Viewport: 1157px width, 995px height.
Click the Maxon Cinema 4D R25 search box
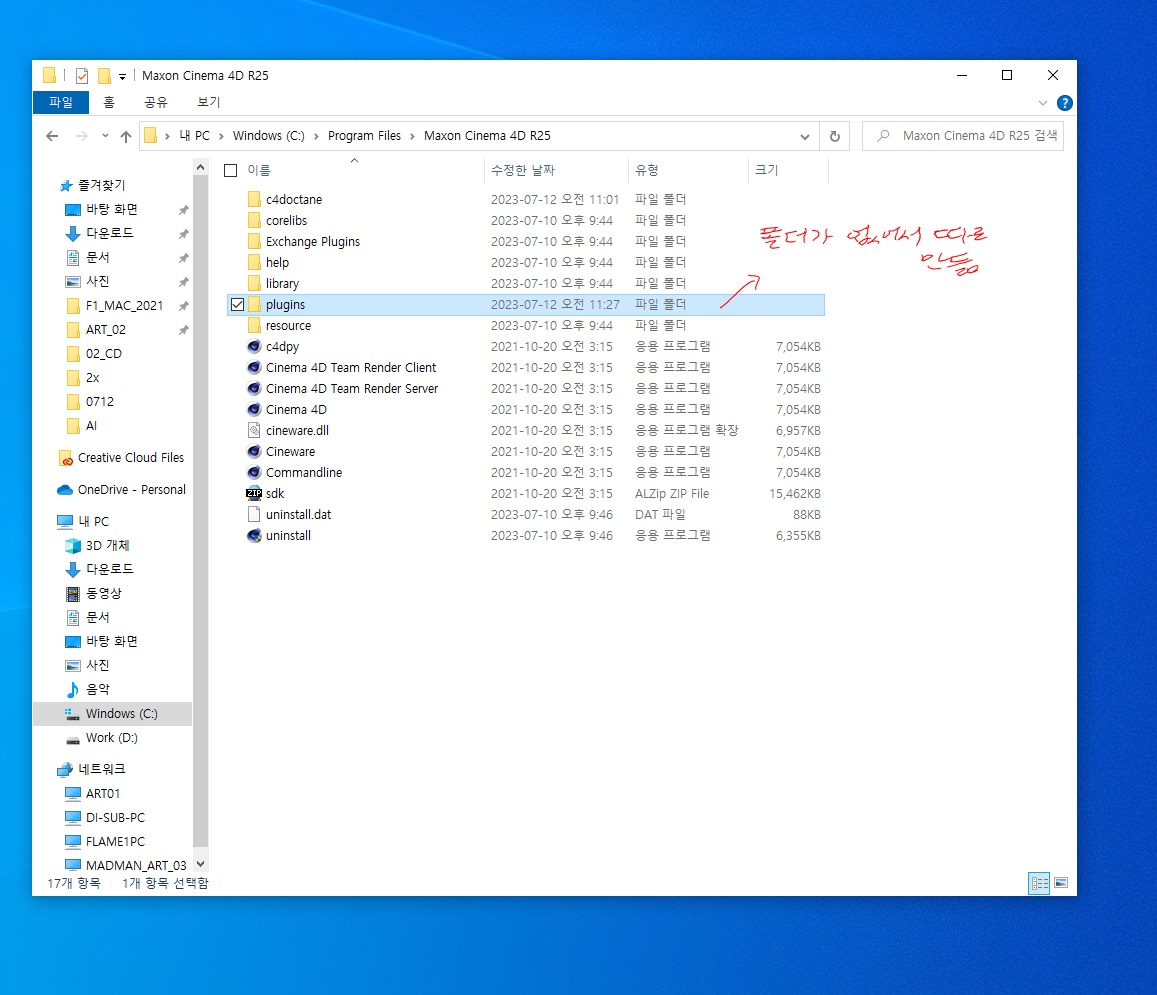pos(962,136)
